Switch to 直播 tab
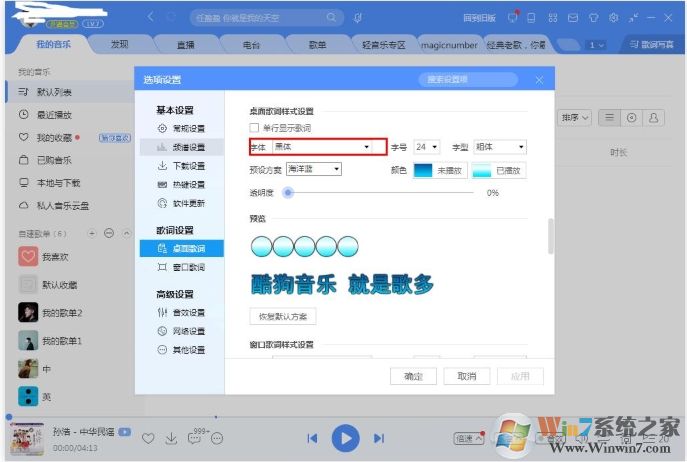 186,45
